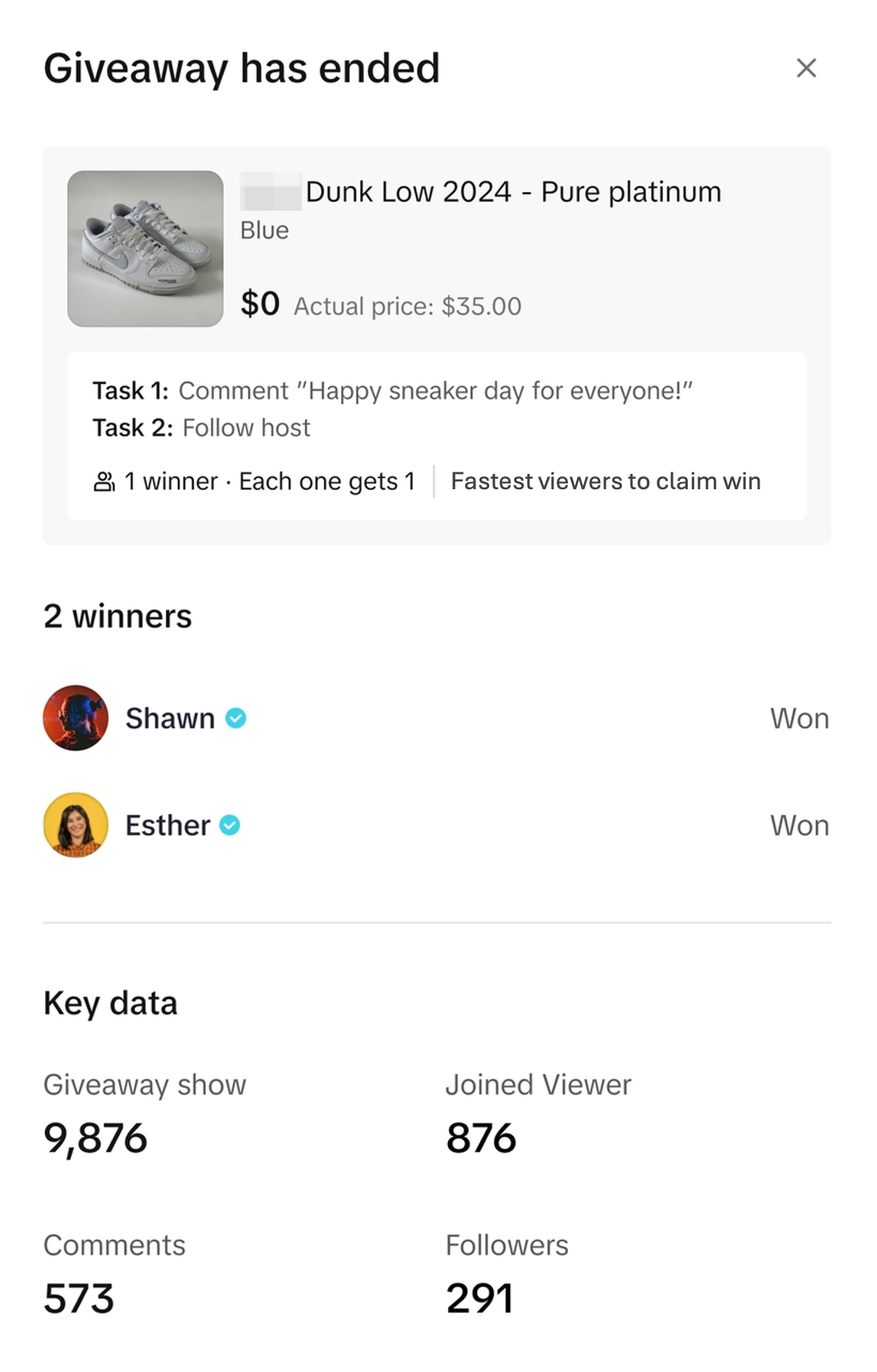Click the Followers count 291

480,1298
